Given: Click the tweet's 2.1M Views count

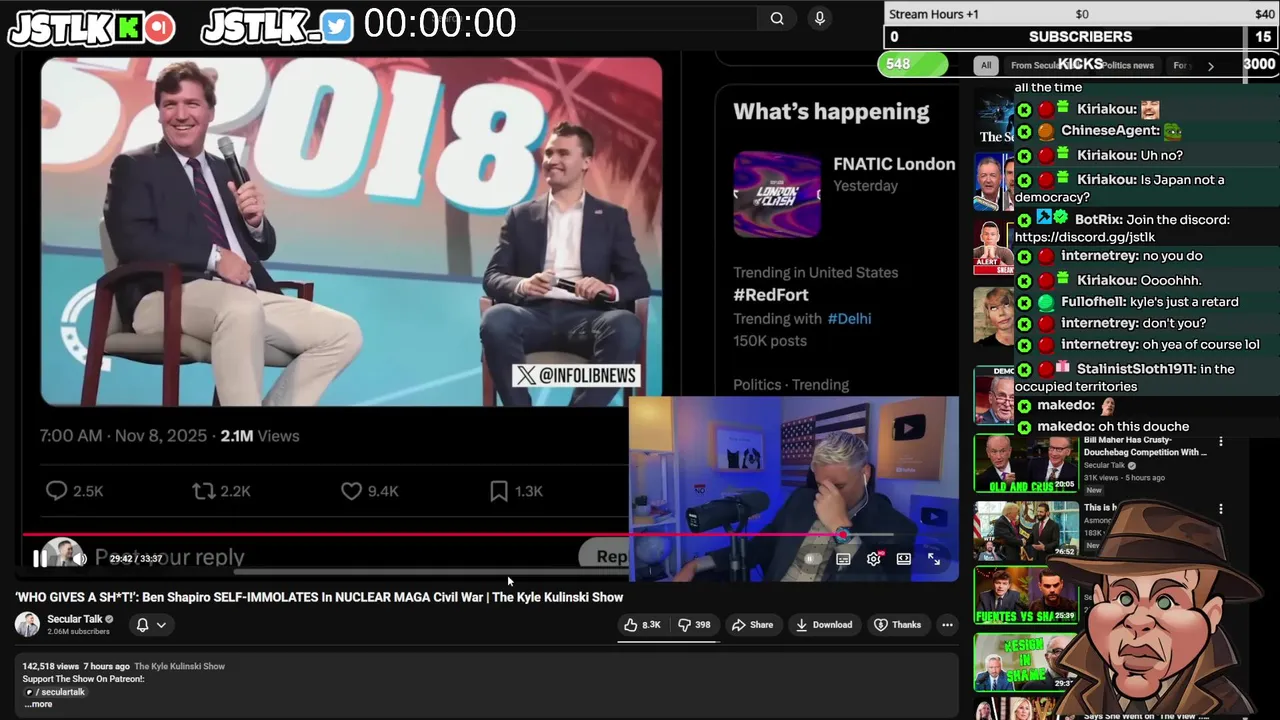Looking at the screenshot, I should click(260, 436).
